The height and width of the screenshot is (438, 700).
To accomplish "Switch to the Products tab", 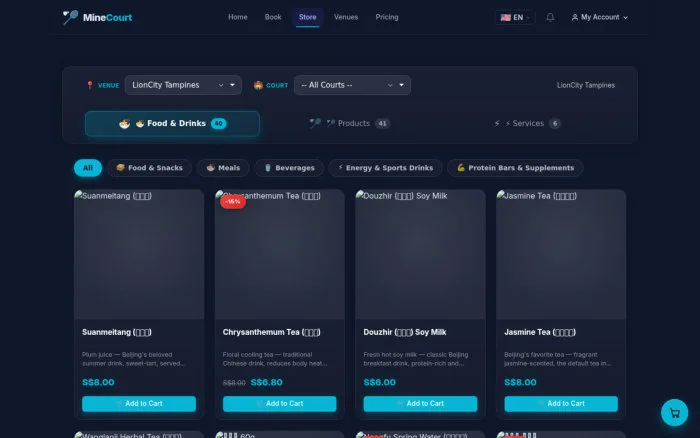I will point(350,123).
